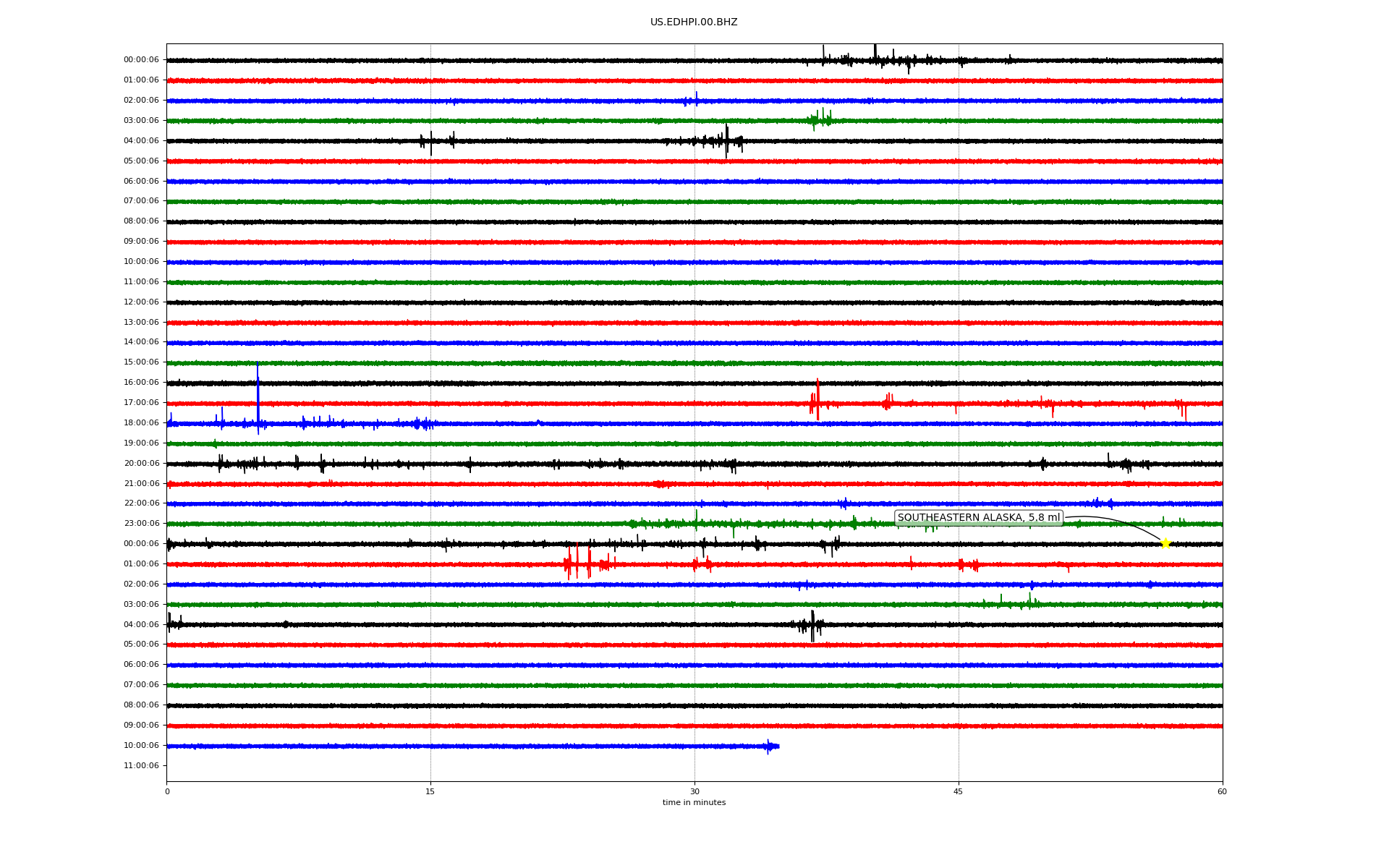1389x868 pixels.
Task: Click the 15 minute x-axis tick label
Action: (x=430, y=791)
